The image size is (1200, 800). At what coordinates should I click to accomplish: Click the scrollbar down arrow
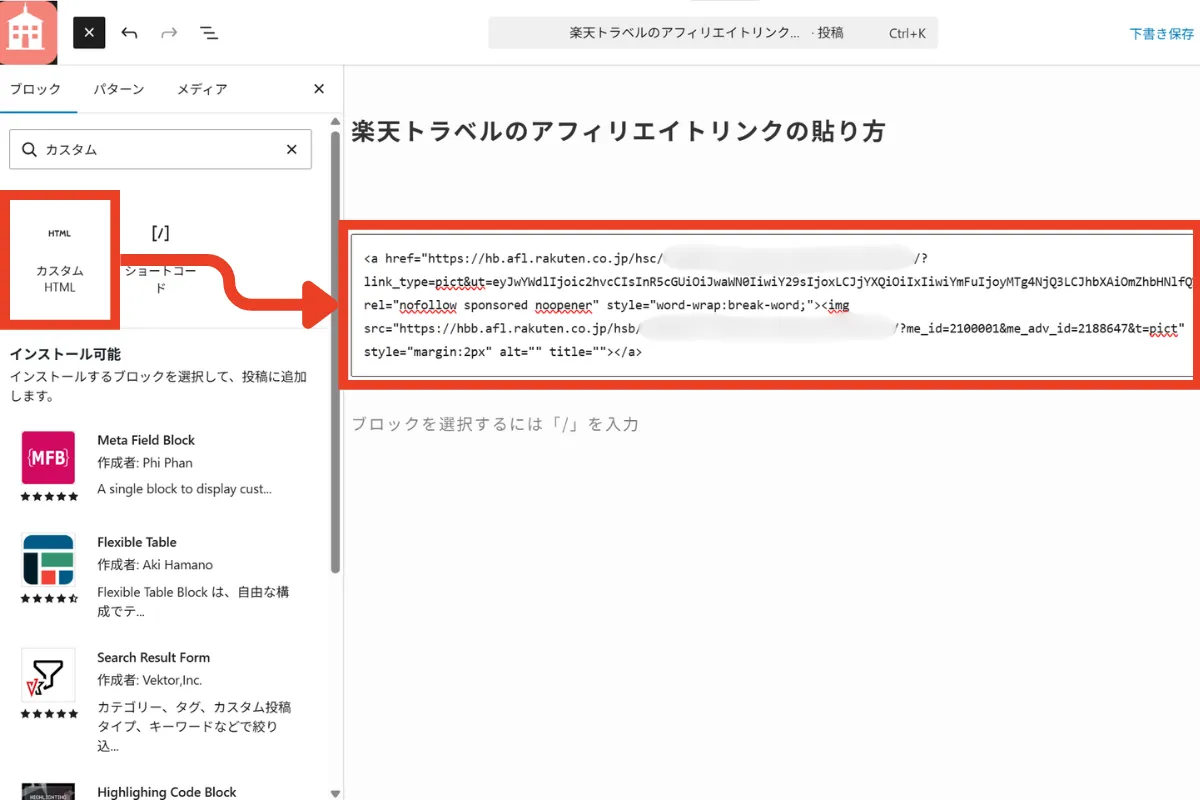click(336, 793)
